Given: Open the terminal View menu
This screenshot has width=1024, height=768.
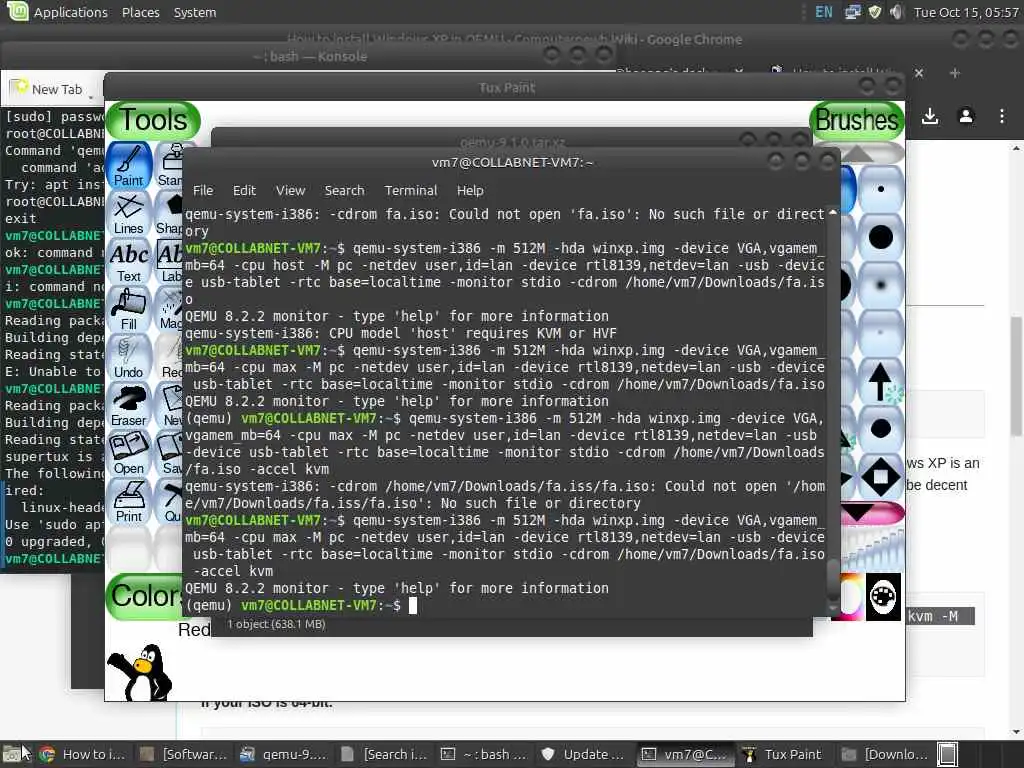Looking at the screenshot, I should coord(290,191).
